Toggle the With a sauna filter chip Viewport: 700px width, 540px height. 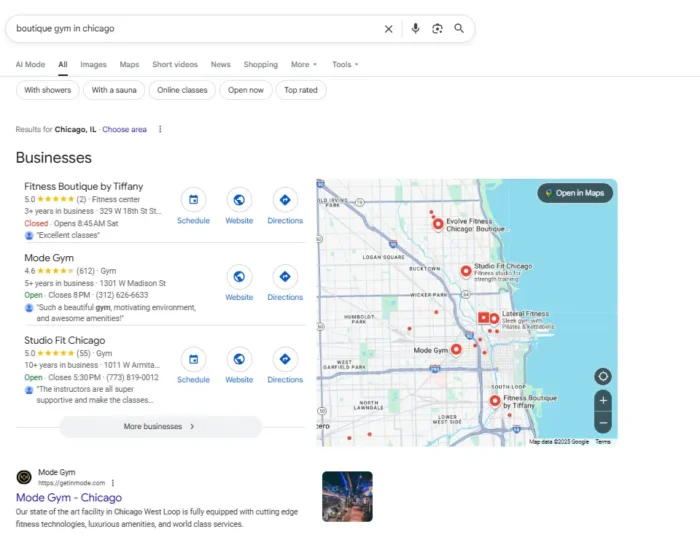point(114,90)
